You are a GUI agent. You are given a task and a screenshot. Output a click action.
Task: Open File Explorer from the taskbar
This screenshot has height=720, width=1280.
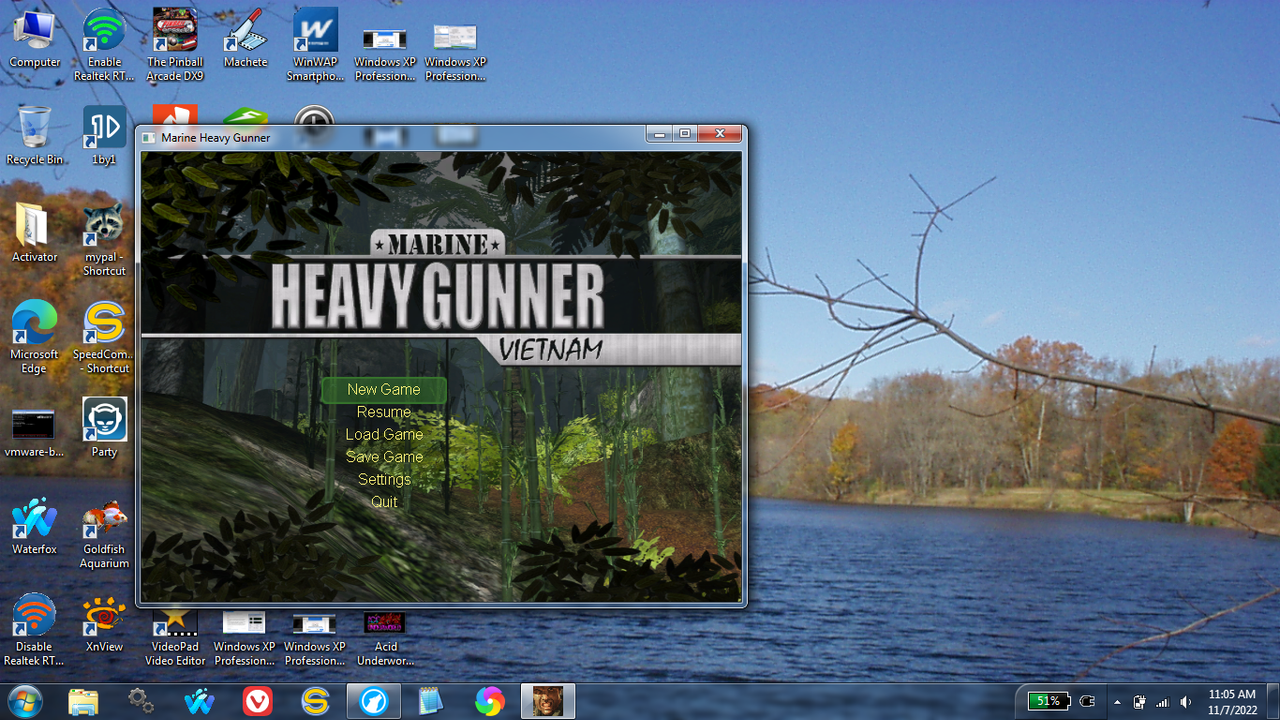(83, 701)
